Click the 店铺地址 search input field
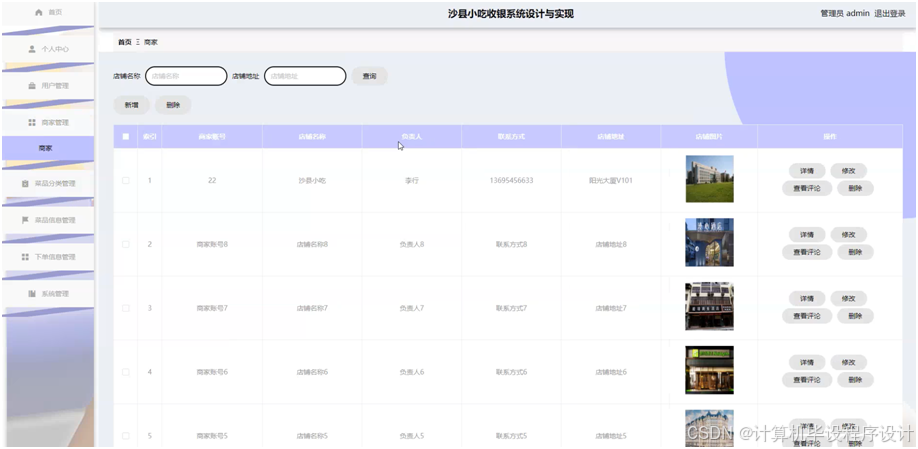Image resolution: width=918 pixels, height=449 pixels. coord(305,76)
